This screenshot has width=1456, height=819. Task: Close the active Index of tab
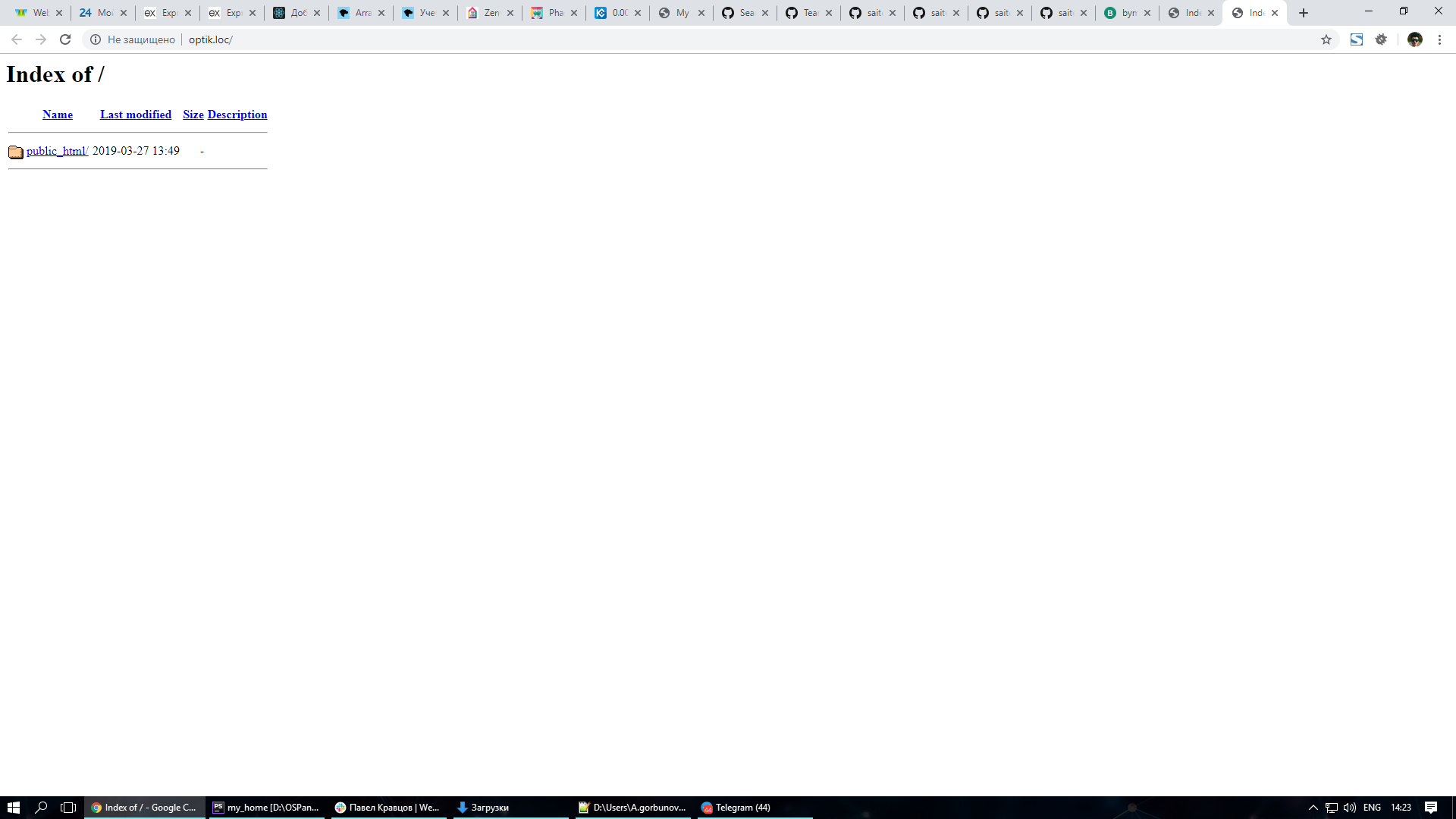[x=1275, y=13]
